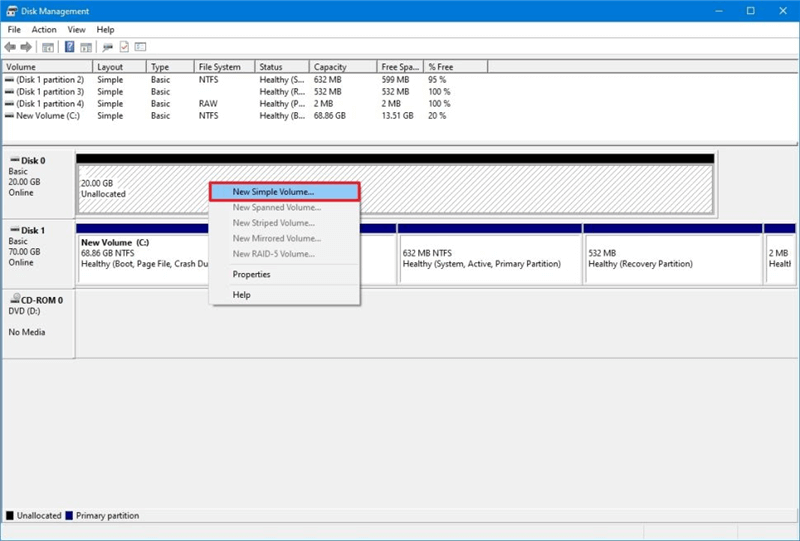Click the Show/Hide Console Tree toolbar icon
The width and height of the screenshot is (800, 541).
click(x=48, y=47)
